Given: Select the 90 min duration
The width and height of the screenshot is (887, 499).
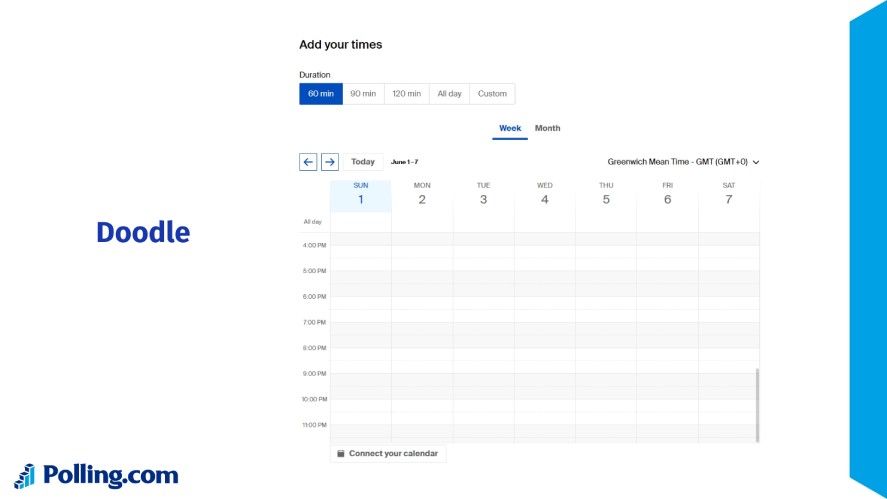Looking at the screenshot, I should tap(363, 94).
